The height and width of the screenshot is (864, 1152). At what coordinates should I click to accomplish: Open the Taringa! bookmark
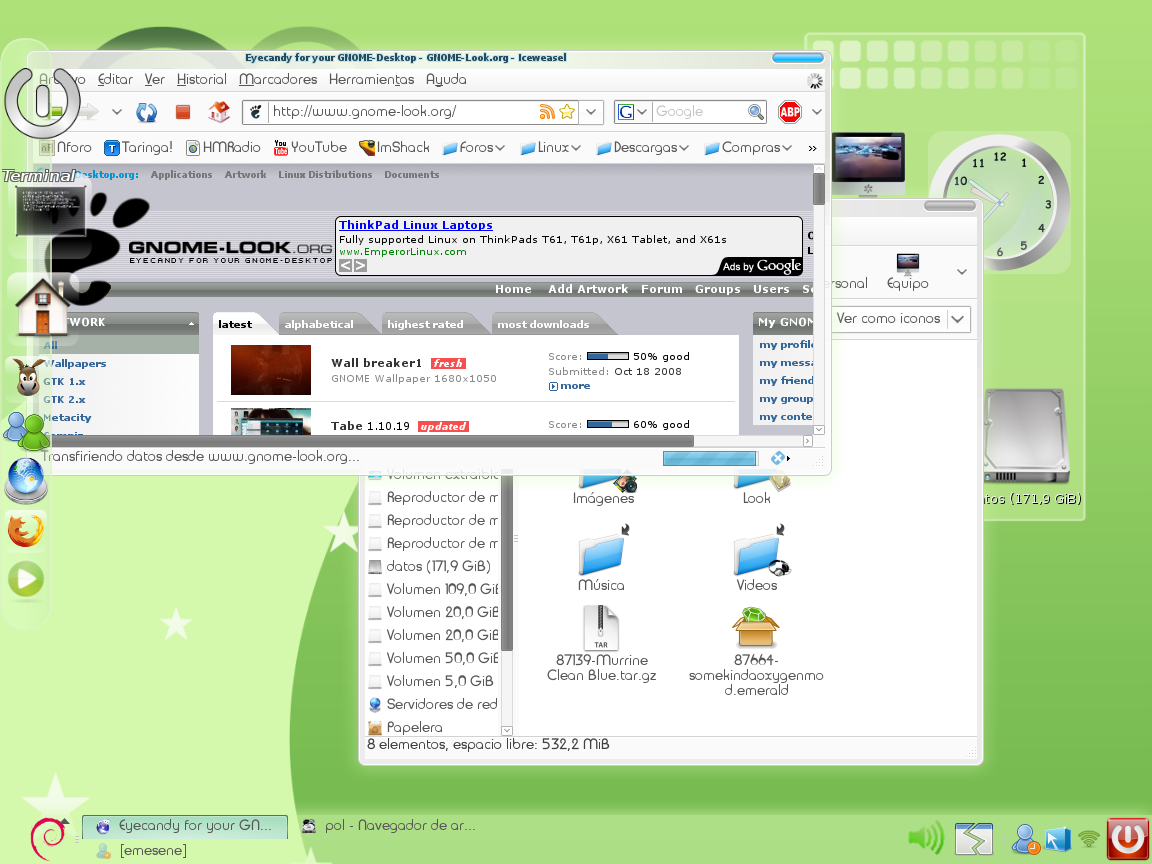coord(138,148)
